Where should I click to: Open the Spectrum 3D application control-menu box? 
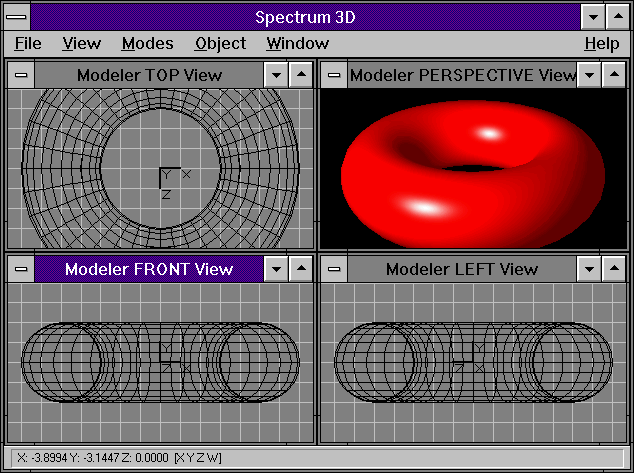click(17, 17)
